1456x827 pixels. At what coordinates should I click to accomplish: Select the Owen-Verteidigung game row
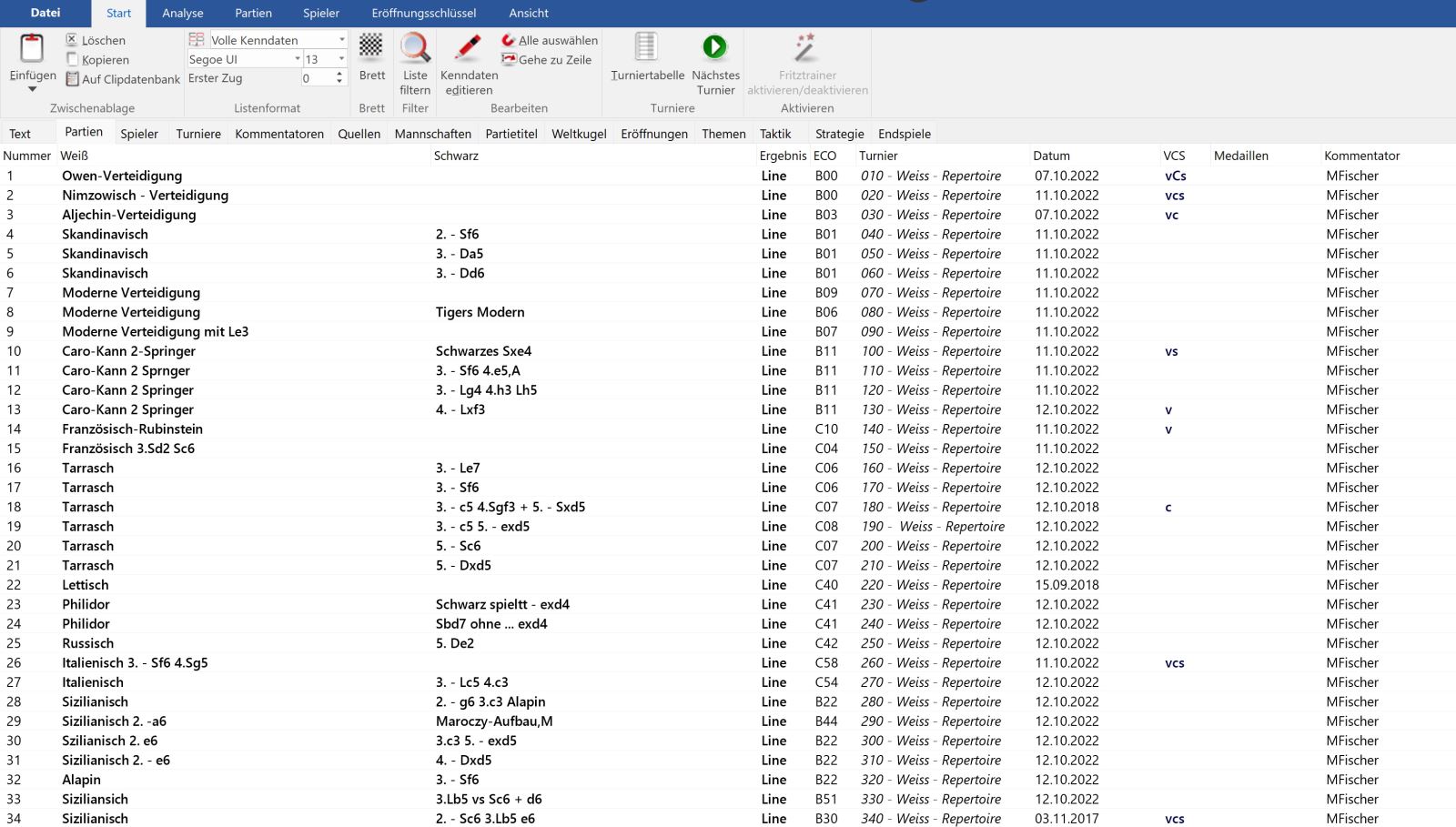click(122, 176)
